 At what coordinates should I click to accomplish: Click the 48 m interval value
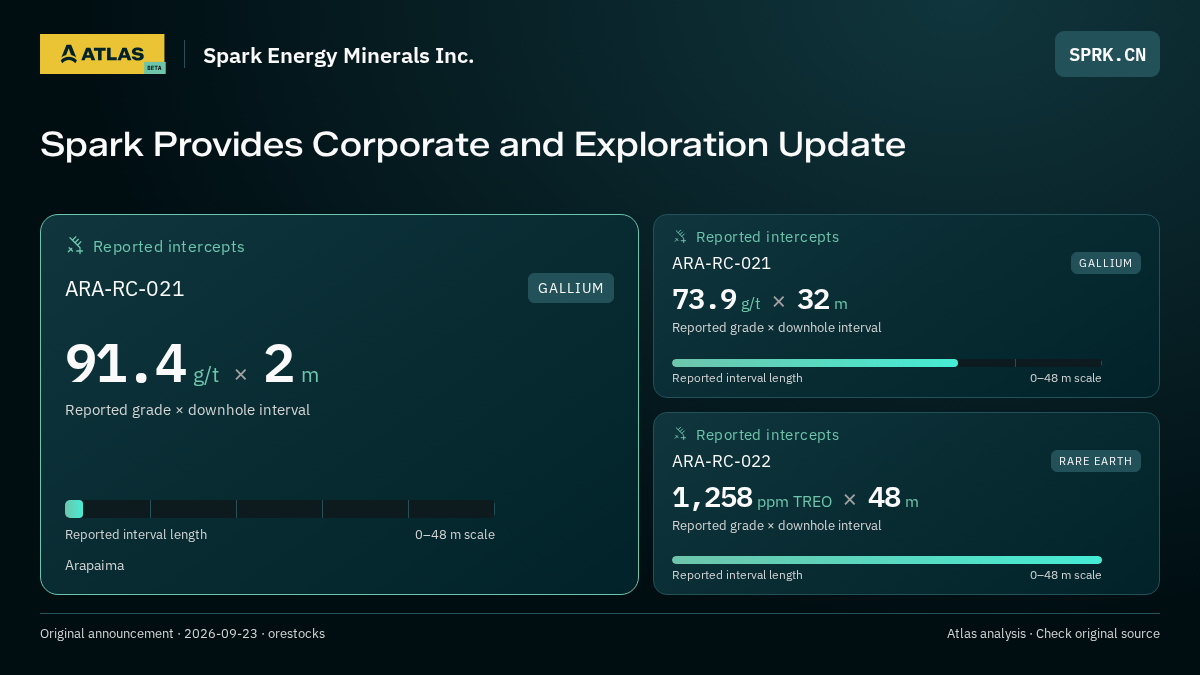tap(893, 498)
